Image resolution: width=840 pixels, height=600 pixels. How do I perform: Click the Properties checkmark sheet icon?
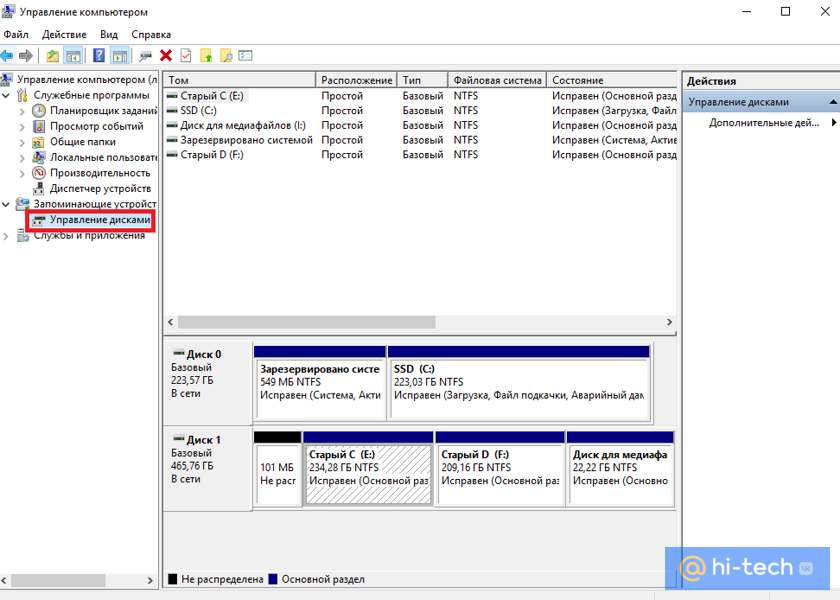[x=185, y=56]
